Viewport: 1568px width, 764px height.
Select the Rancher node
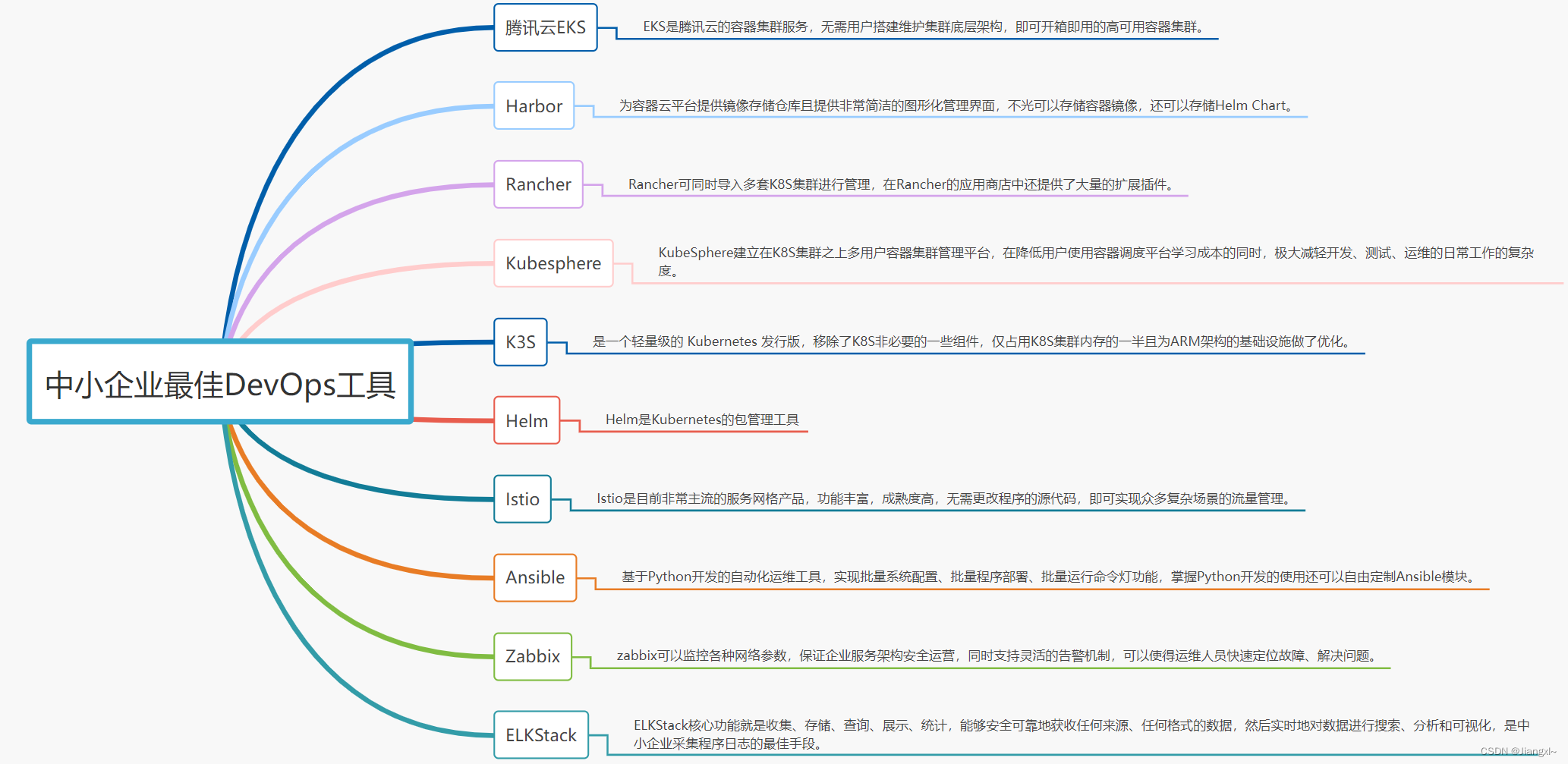pyautogui.click(x=539, y=184)
